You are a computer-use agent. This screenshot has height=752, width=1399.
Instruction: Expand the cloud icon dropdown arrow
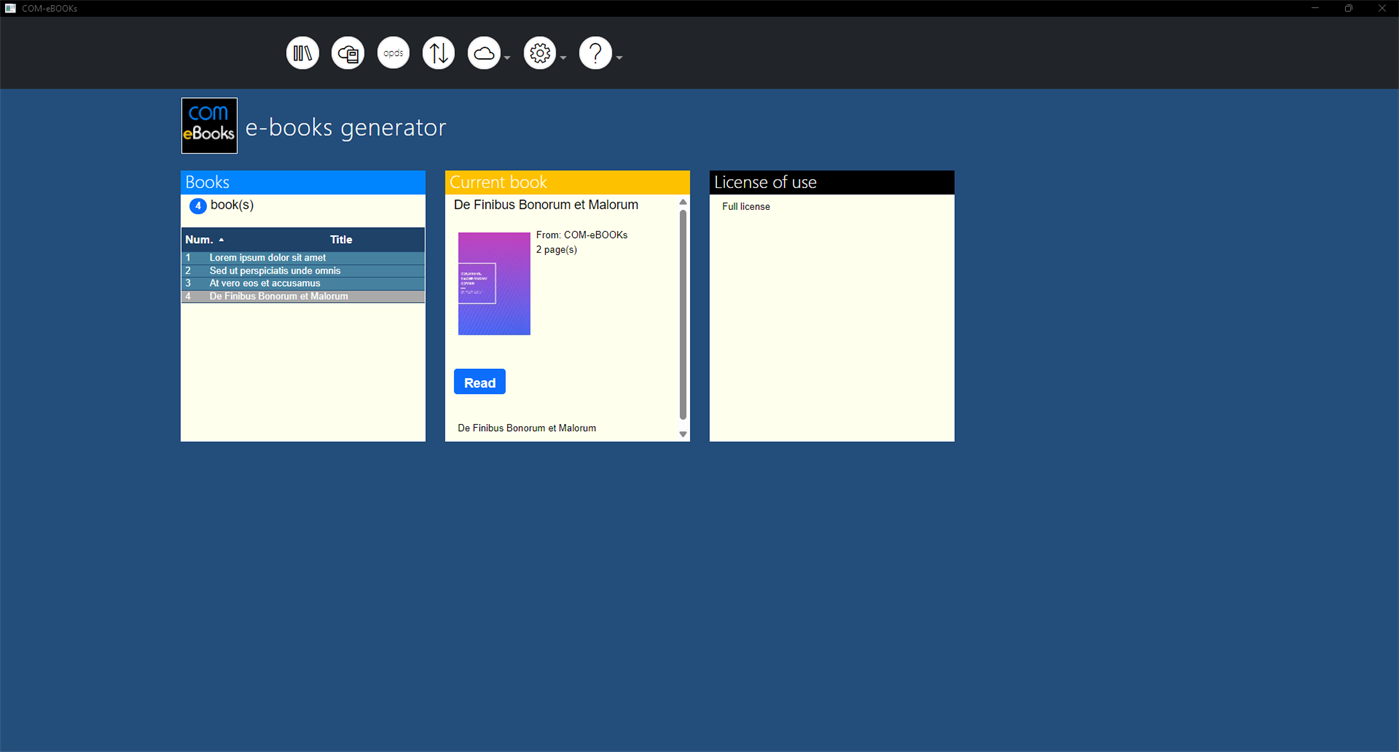coord(507,57)
